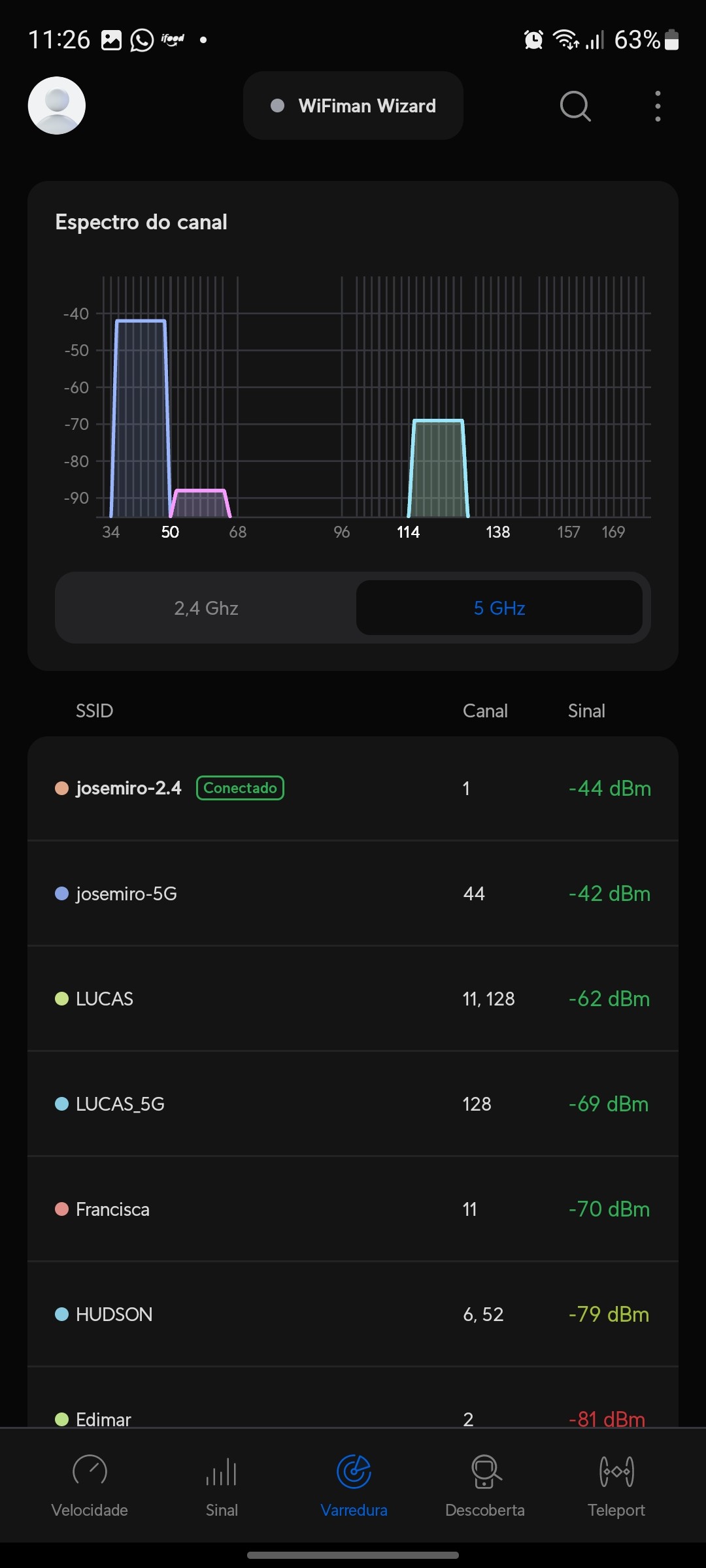Image resolution: width=706 pixels, height=1568 pixels.
Task: Open the three-dot overflow menu
Action: (658, 106)
